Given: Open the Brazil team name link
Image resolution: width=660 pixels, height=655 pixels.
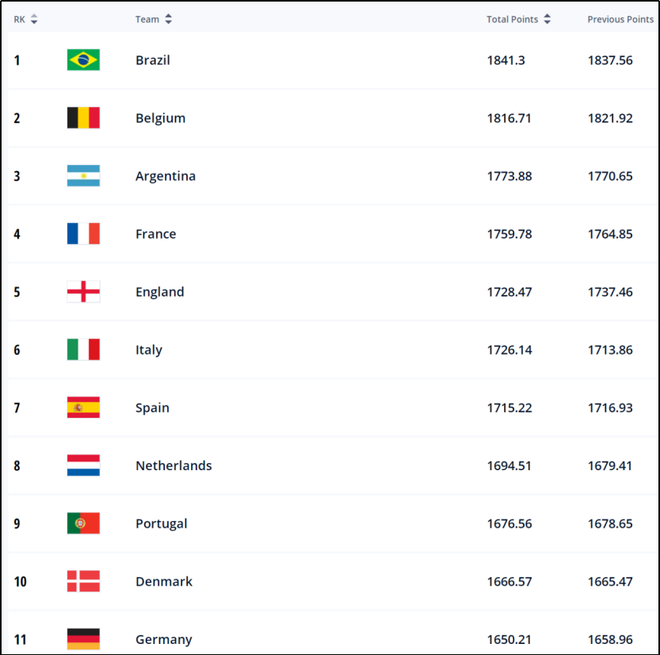Looking at the screenshot, I should 153,60.
